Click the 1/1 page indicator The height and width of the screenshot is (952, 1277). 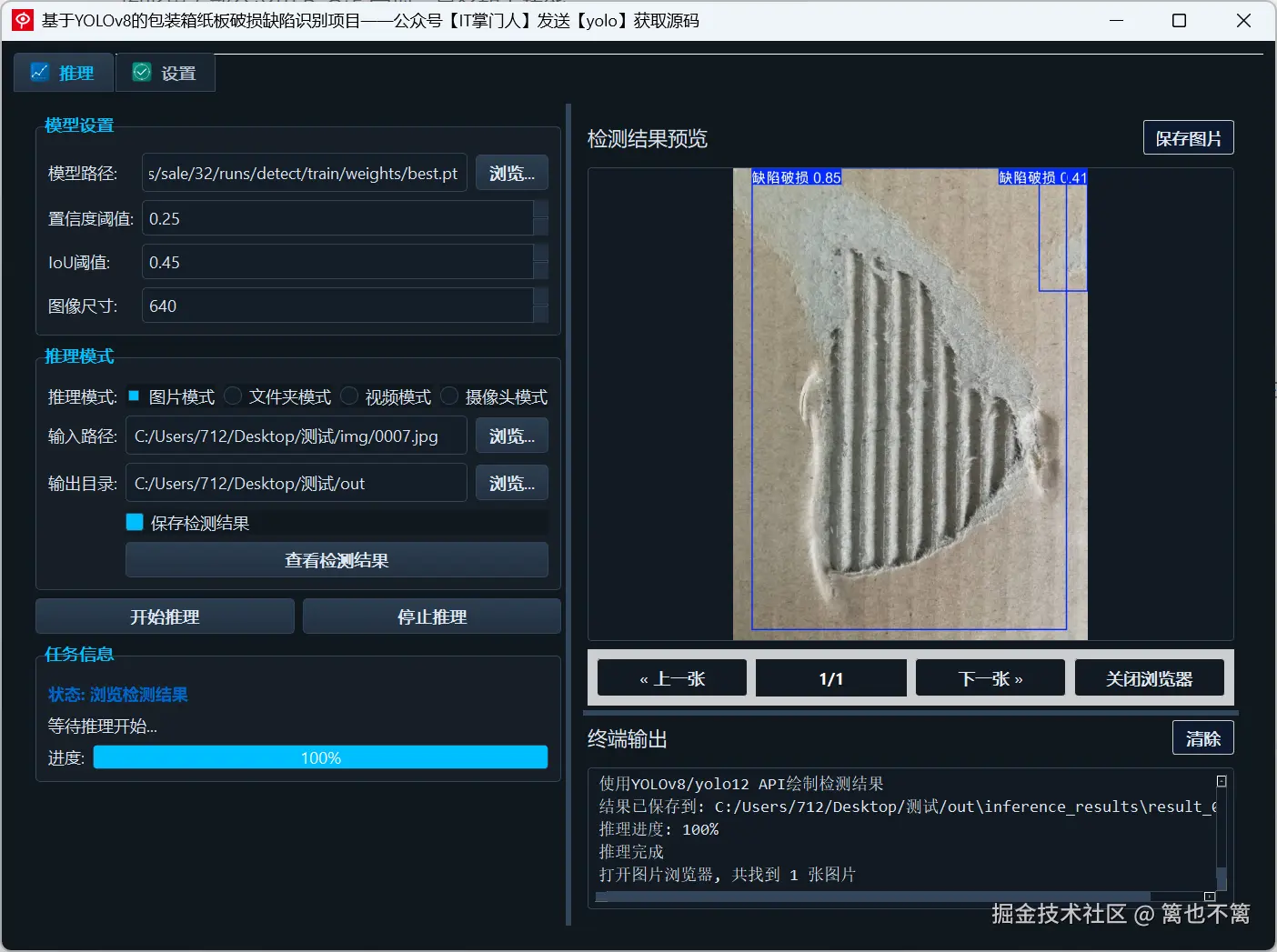pos(831,678)
